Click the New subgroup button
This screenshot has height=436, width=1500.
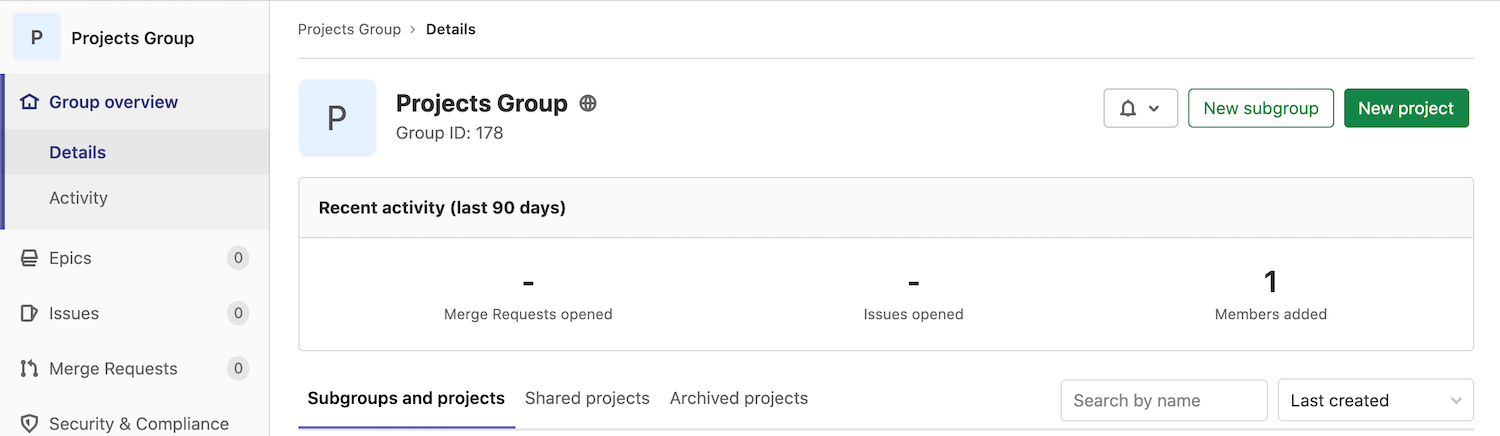[x=1260, y=108]
